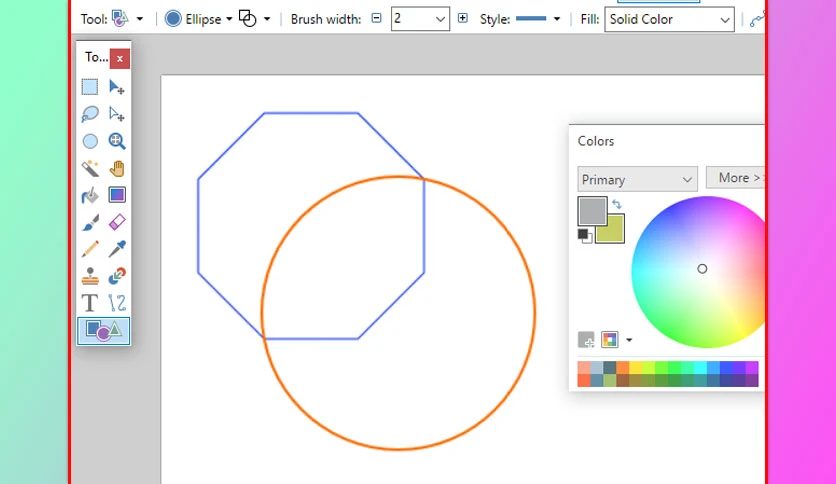The image size is (836, 484).
Task: Pick the yellow top-row palette swatch
Action: tap(636, 367)
